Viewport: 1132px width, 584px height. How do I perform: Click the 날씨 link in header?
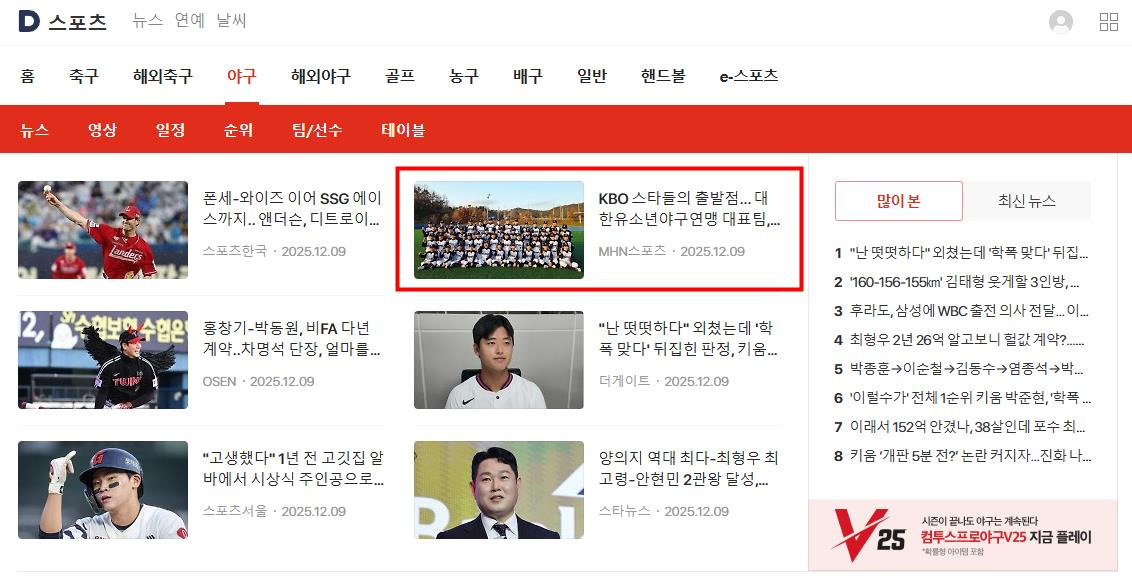point(232,20)
